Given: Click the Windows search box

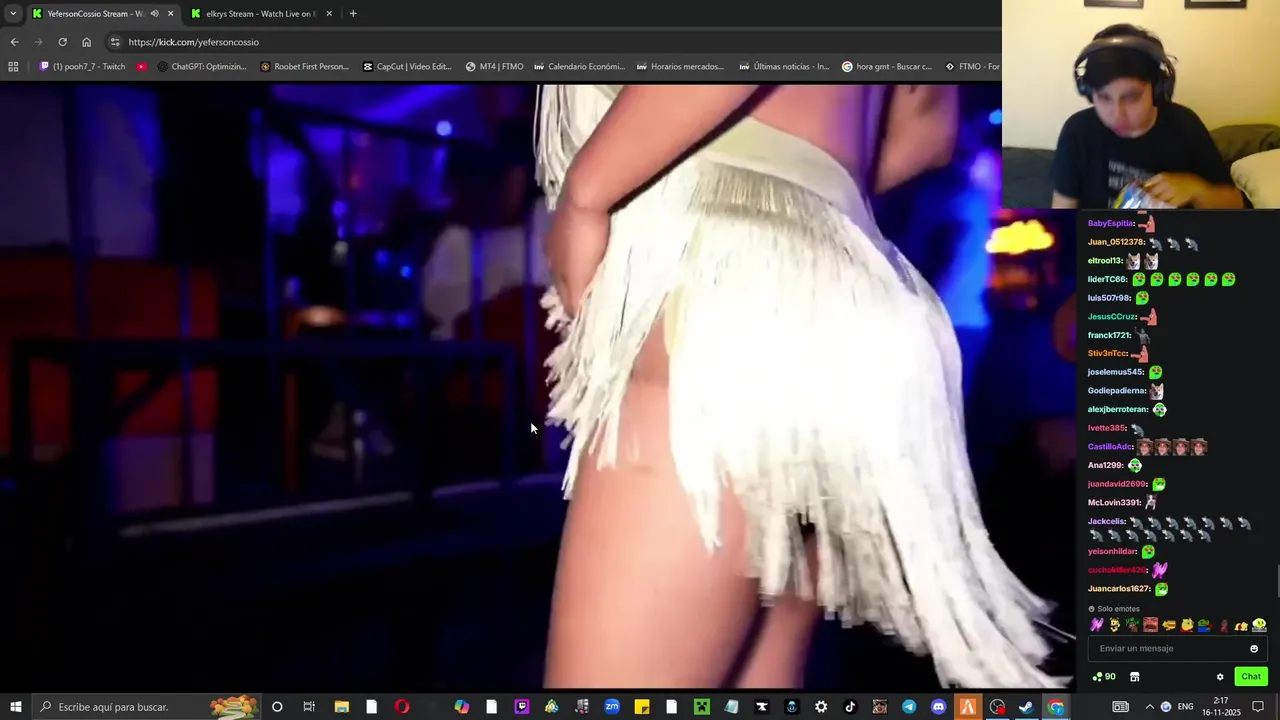Looking at the screenshot, I should click(146, 707).
